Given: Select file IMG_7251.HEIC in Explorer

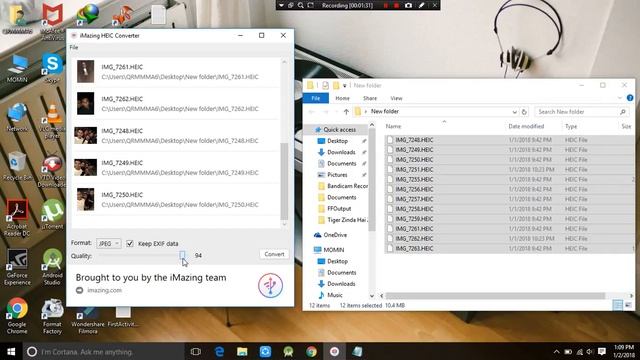Looking at the screenshot, I should 414,169.
